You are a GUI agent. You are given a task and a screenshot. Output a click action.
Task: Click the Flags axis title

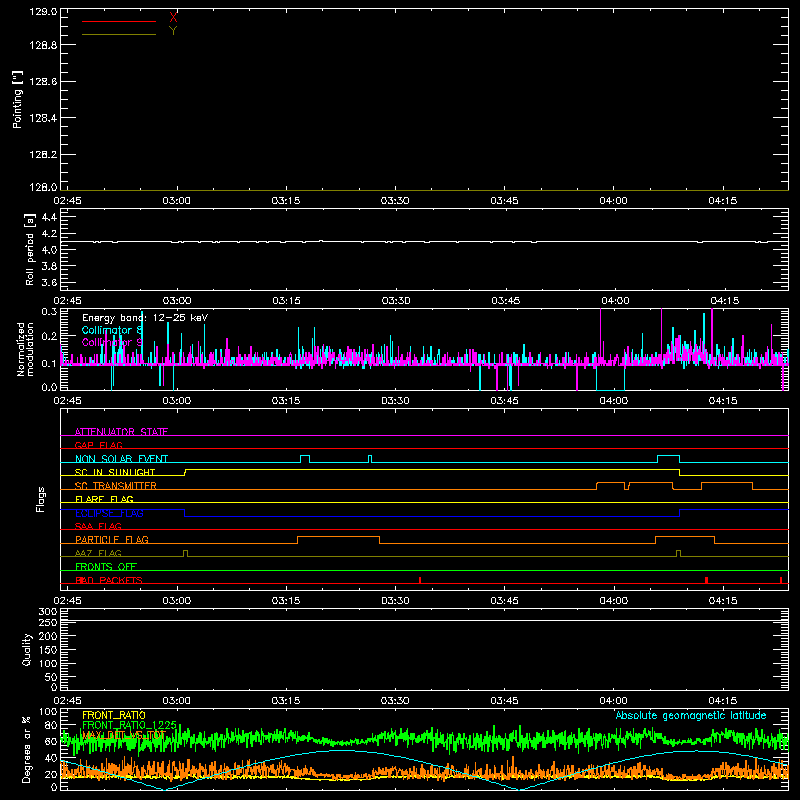[x=41, y=499]
